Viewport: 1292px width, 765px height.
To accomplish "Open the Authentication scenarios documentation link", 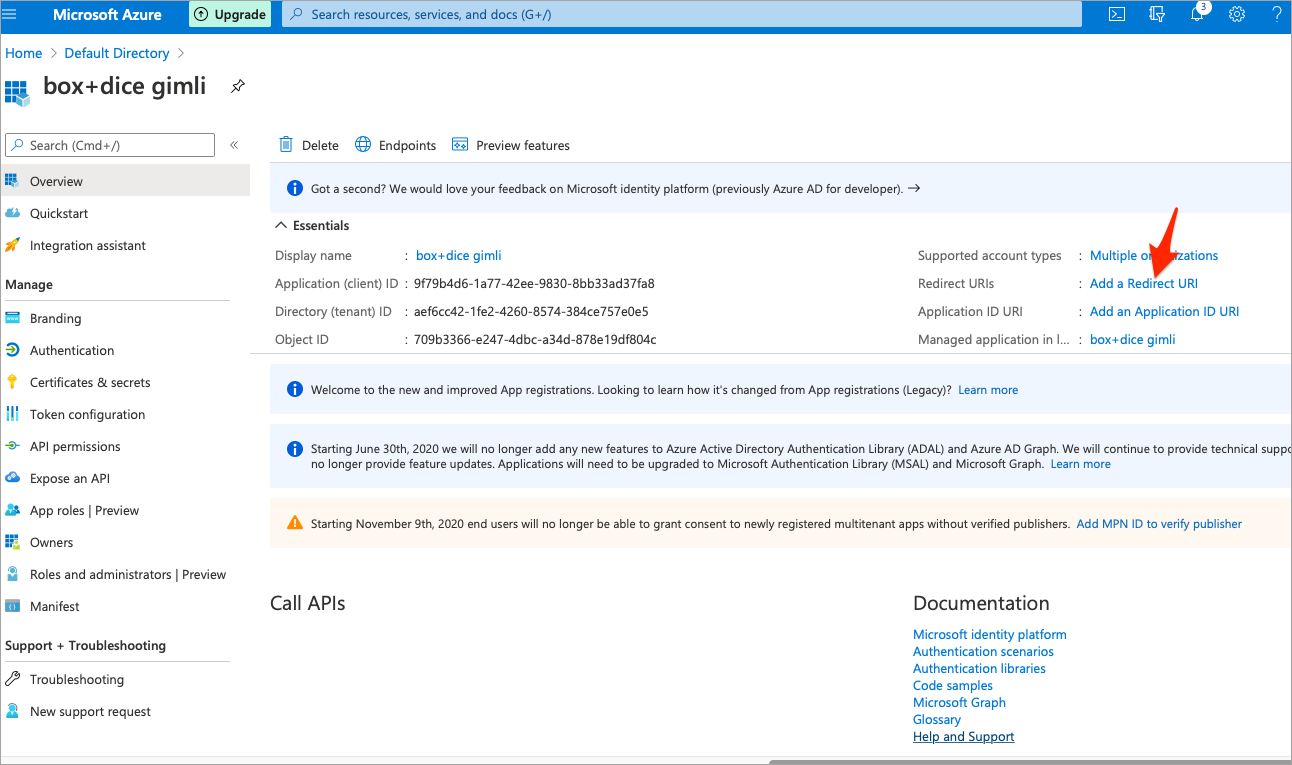I will [983, 652].
